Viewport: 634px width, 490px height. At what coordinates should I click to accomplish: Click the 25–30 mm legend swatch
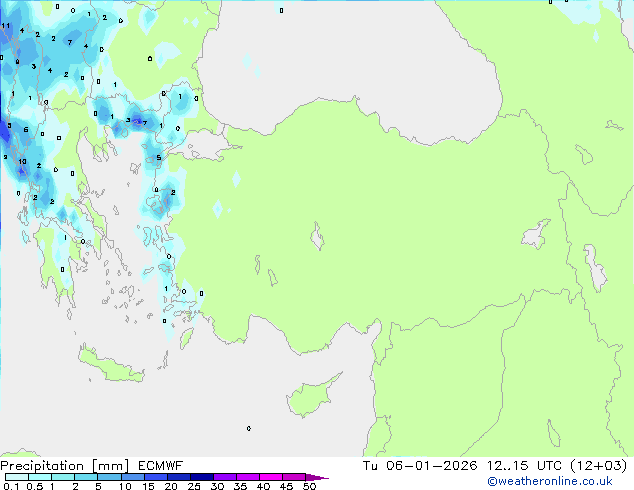[x=202, y=477]
